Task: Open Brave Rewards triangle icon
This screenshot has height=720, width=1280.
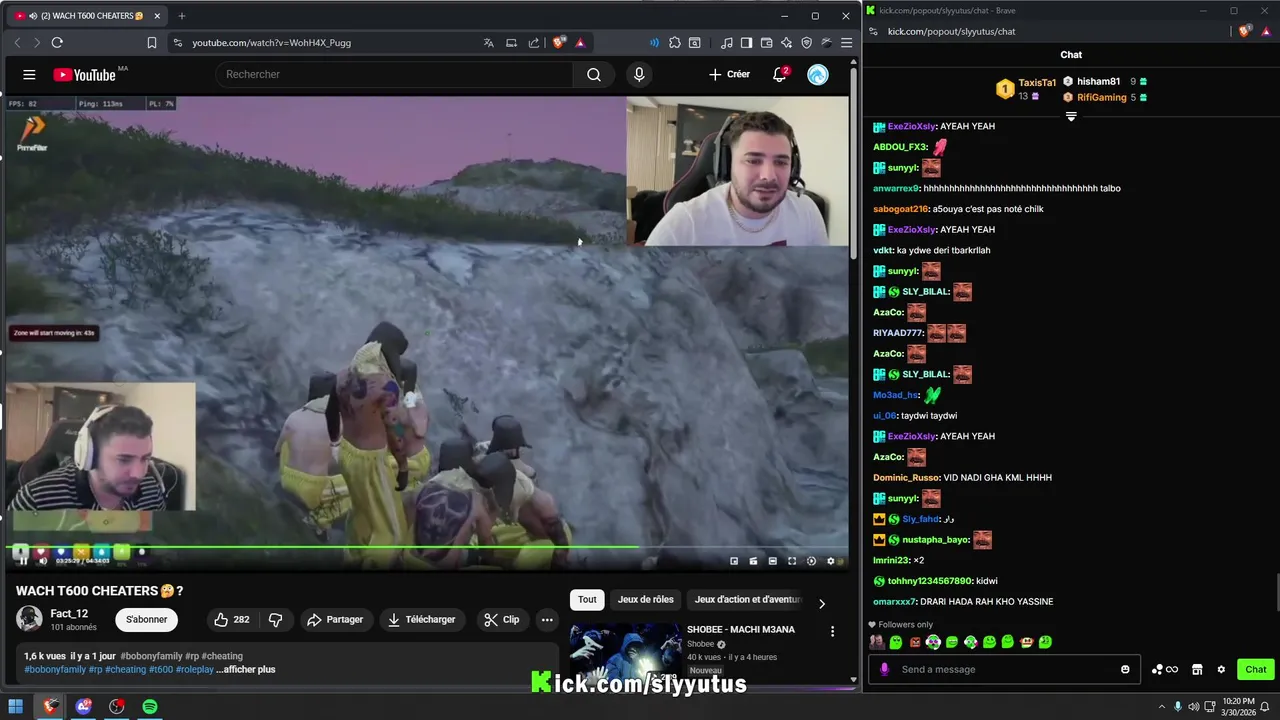Action: [580, 43]
